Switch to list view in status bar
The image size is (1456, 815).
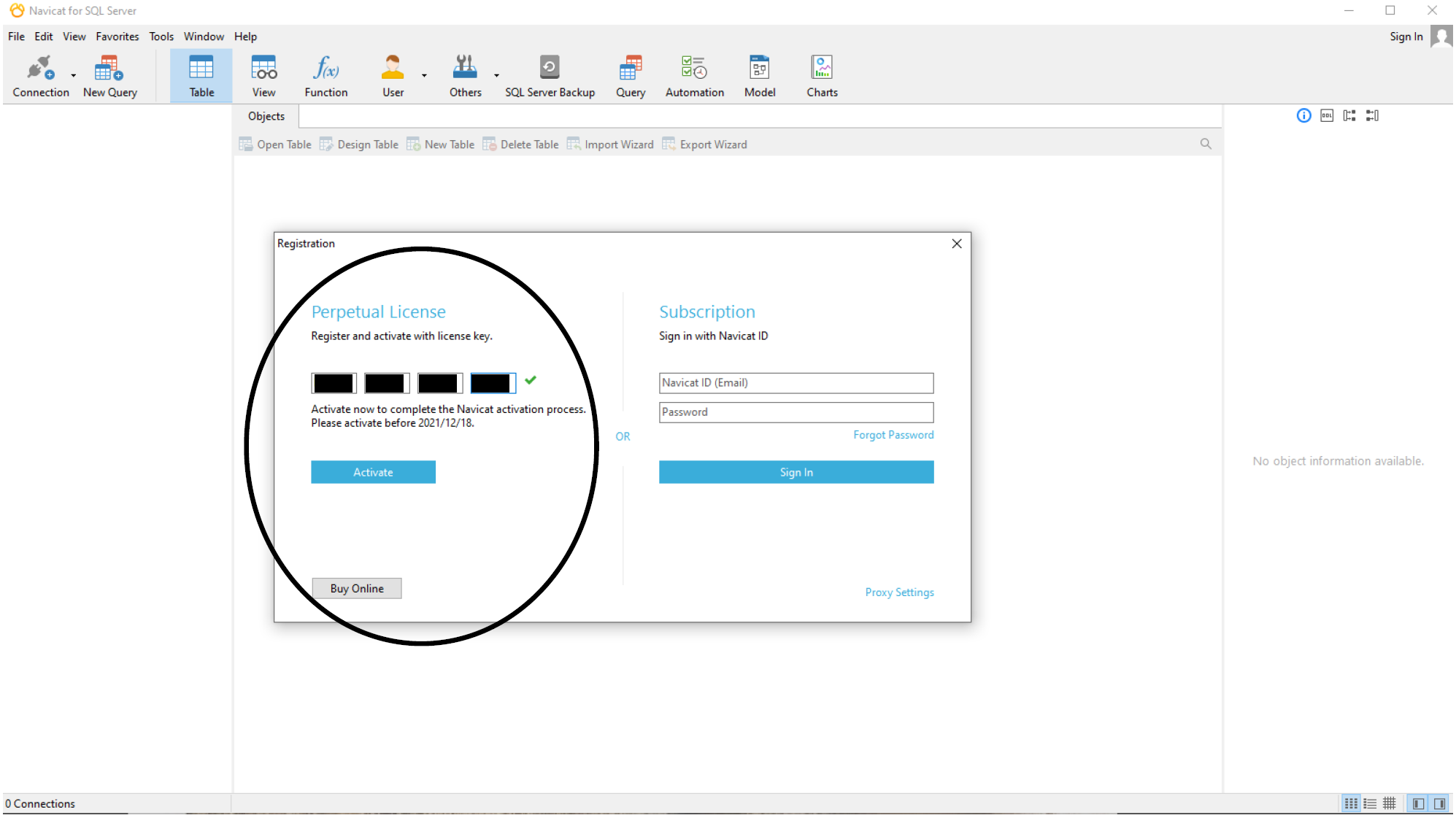click(x=1370, y=803)
